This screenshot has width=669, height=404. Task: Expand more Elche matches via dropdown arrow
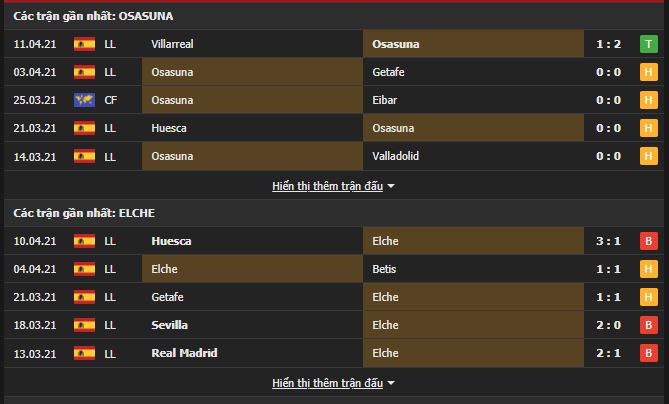pyautogui.click(x=391, y=384)
